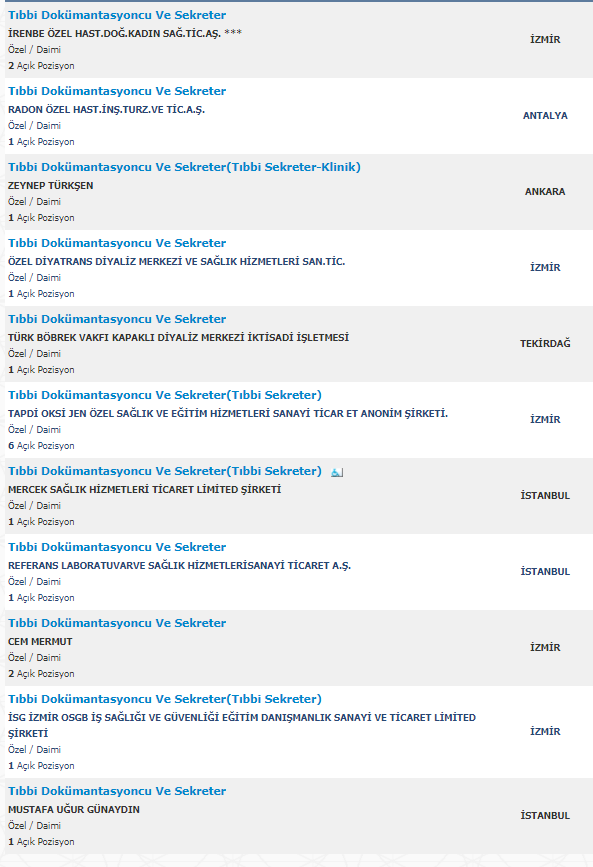593x867 pixels.
Task: Open the ÖZEL DİYATRANS DİYALİZ MERKEZİ listing title
Action: pos(117,243)
